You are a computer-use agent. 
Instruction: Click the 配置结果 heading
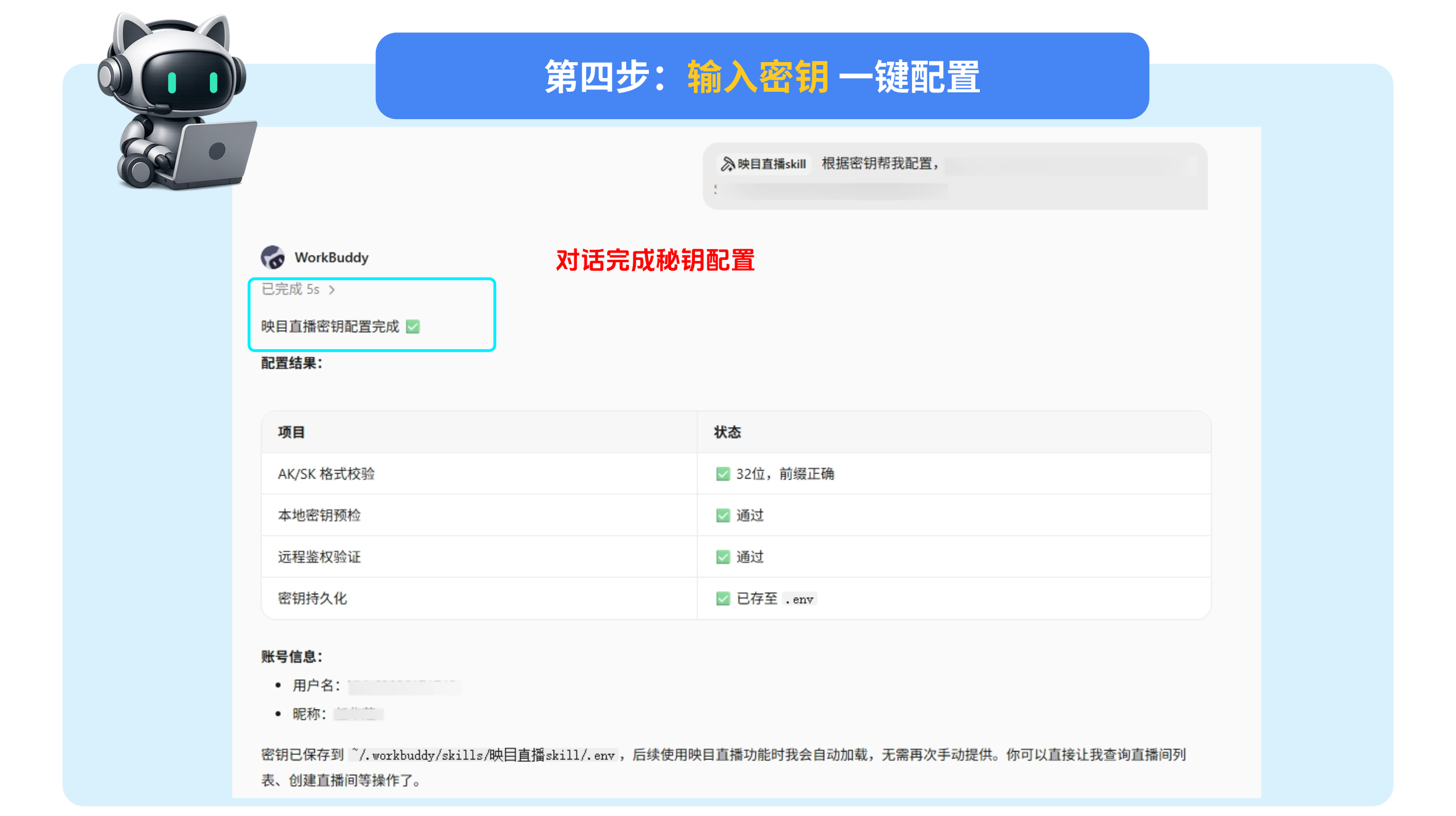click(x=292, y=363)
